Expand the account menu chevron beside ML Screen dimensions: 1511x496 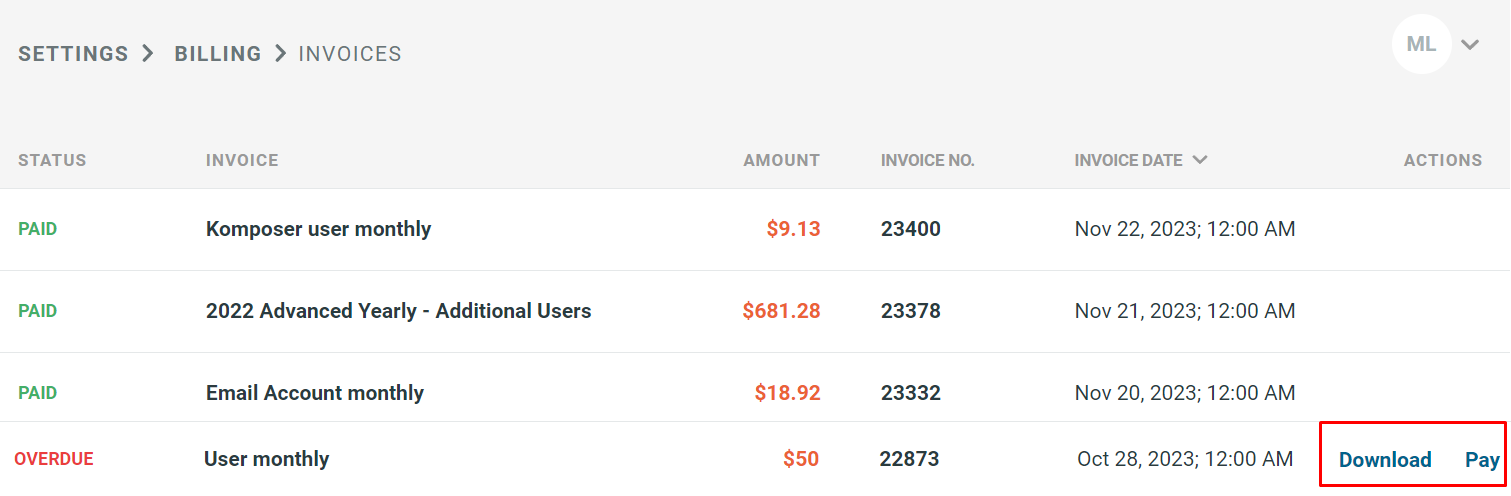1469,45
